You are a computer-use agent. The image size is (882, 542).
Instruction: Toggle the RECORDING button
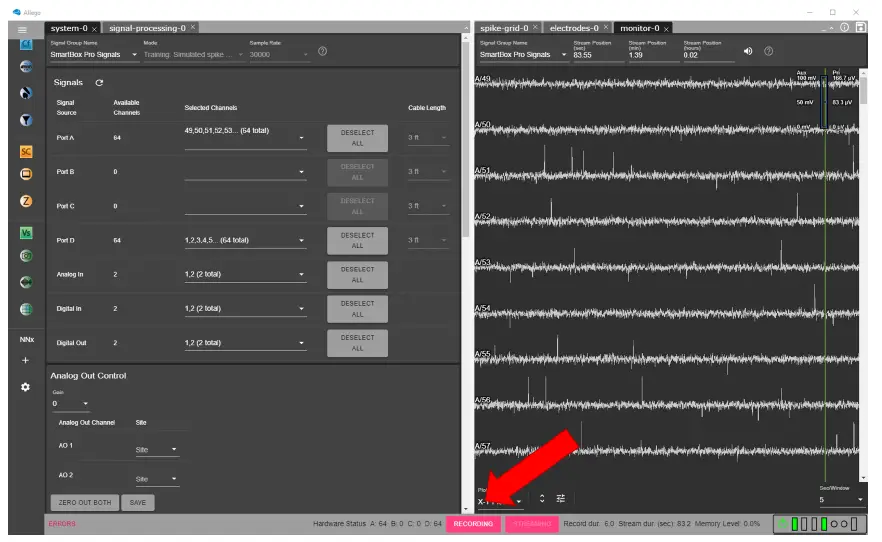click(473, 524)
